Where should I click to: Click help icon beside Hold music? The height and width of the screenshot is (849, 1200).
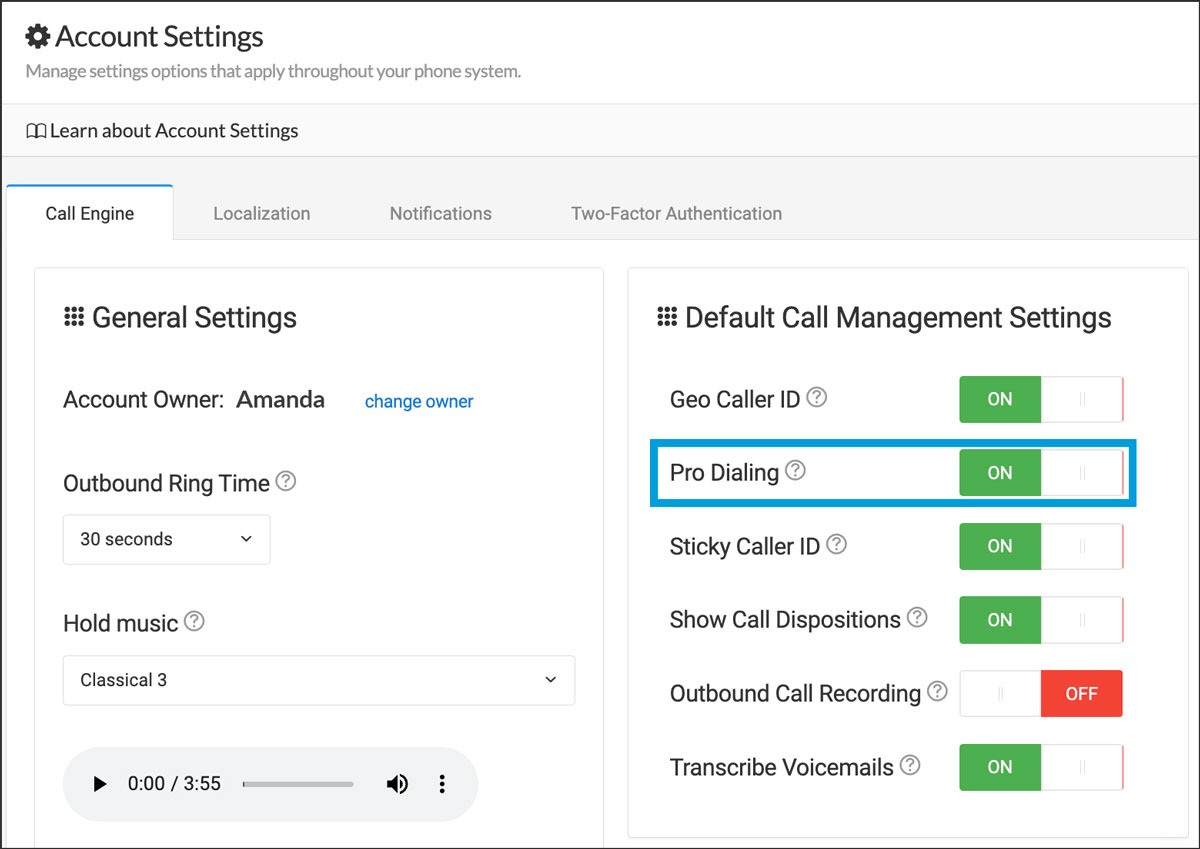[x=194, y=622]
